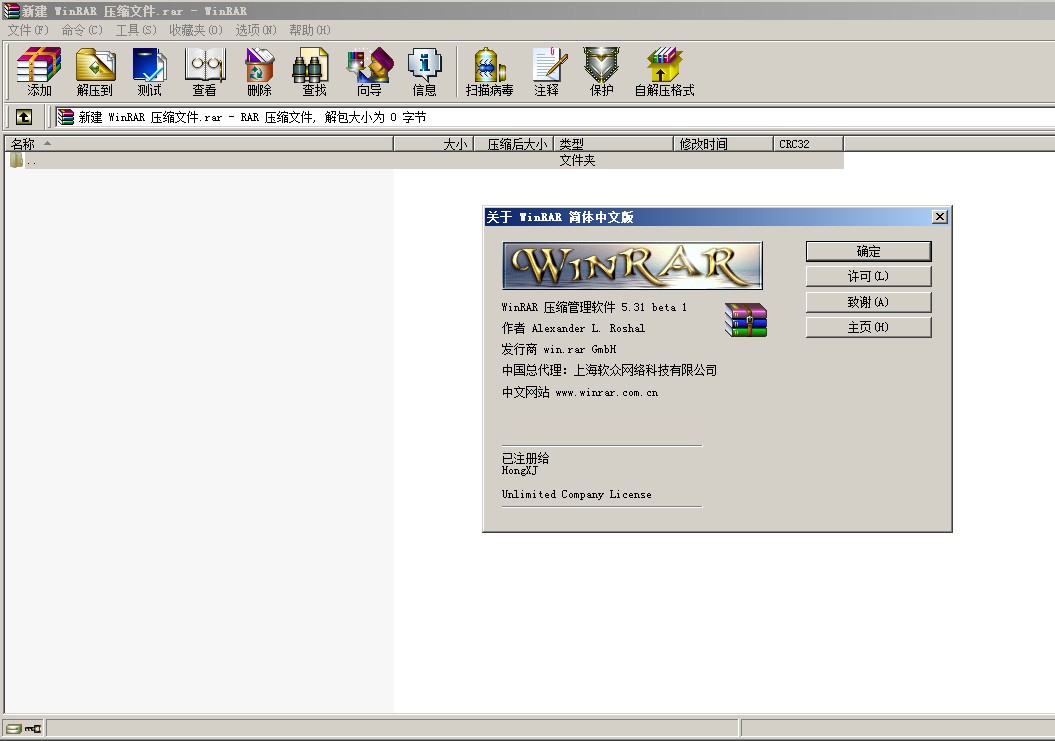
Task: Click '作者 Alexander L. Roshal' text
Action: (573, 328)
